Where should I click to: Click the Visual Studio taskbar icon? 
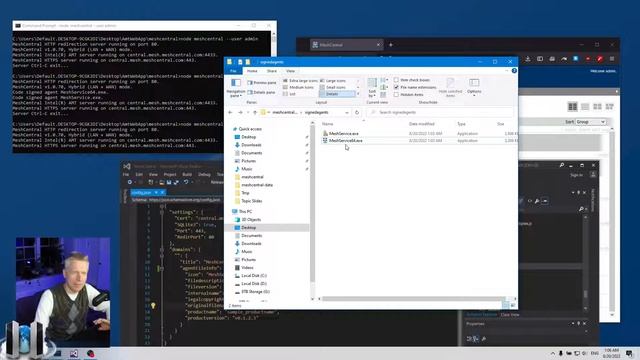pyautogui.click(x=73, y=353)
